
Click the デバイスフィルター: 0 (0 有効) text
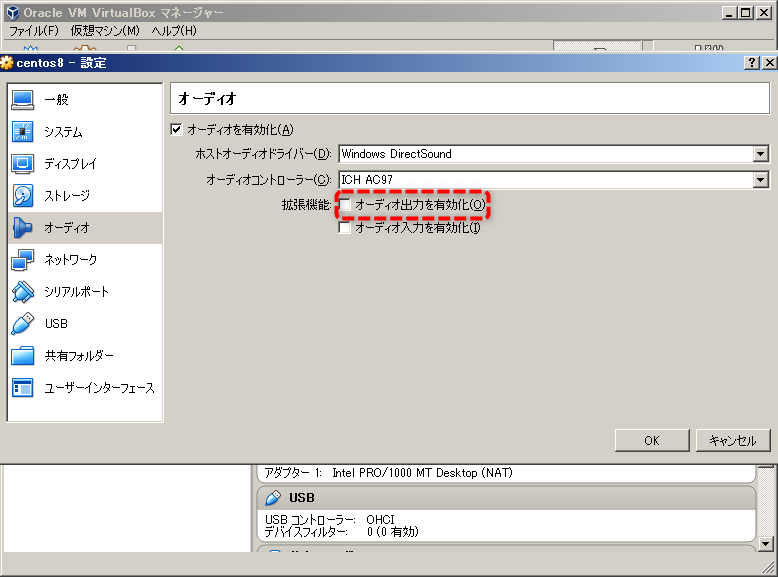[341, 532]
